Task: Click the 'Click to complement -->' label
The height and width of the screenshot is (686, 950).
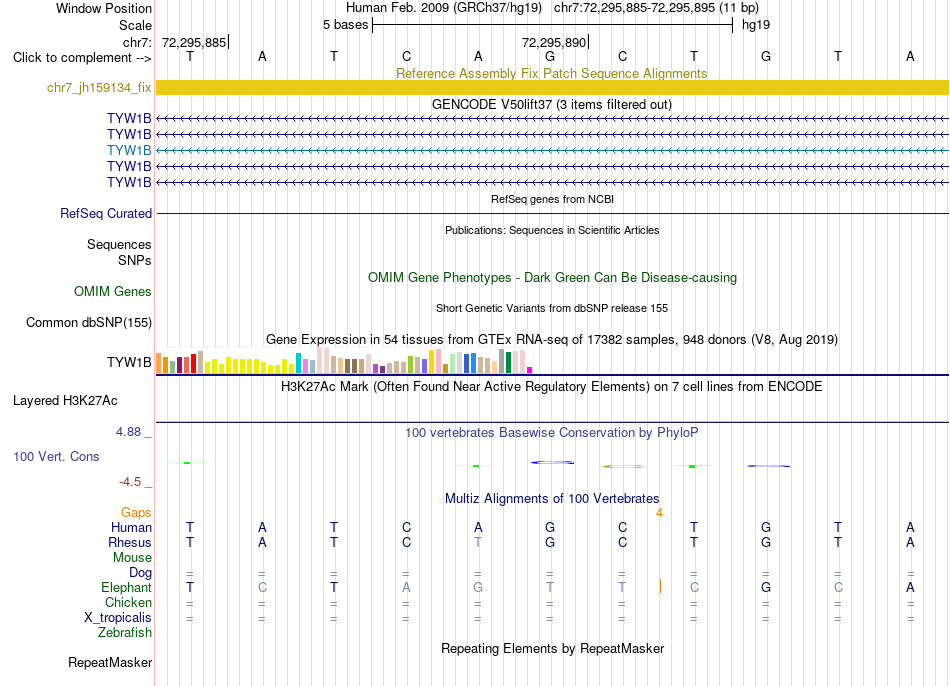Action: (82, 58)
